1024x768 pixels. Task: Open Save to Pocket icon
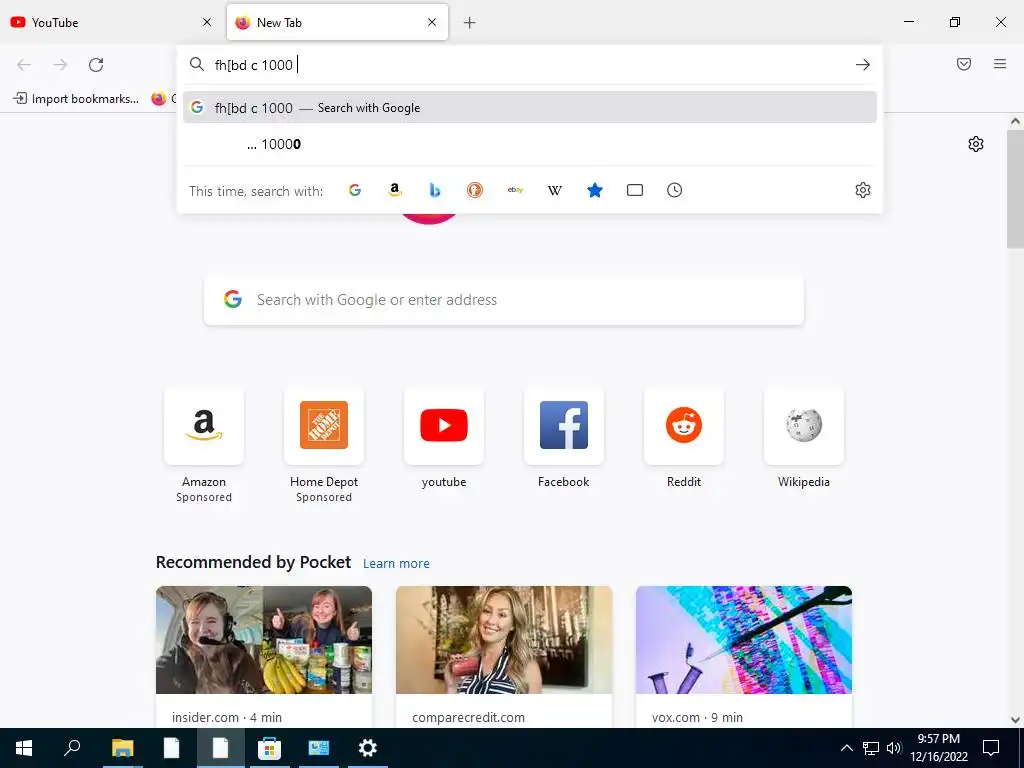pos(964,64)
